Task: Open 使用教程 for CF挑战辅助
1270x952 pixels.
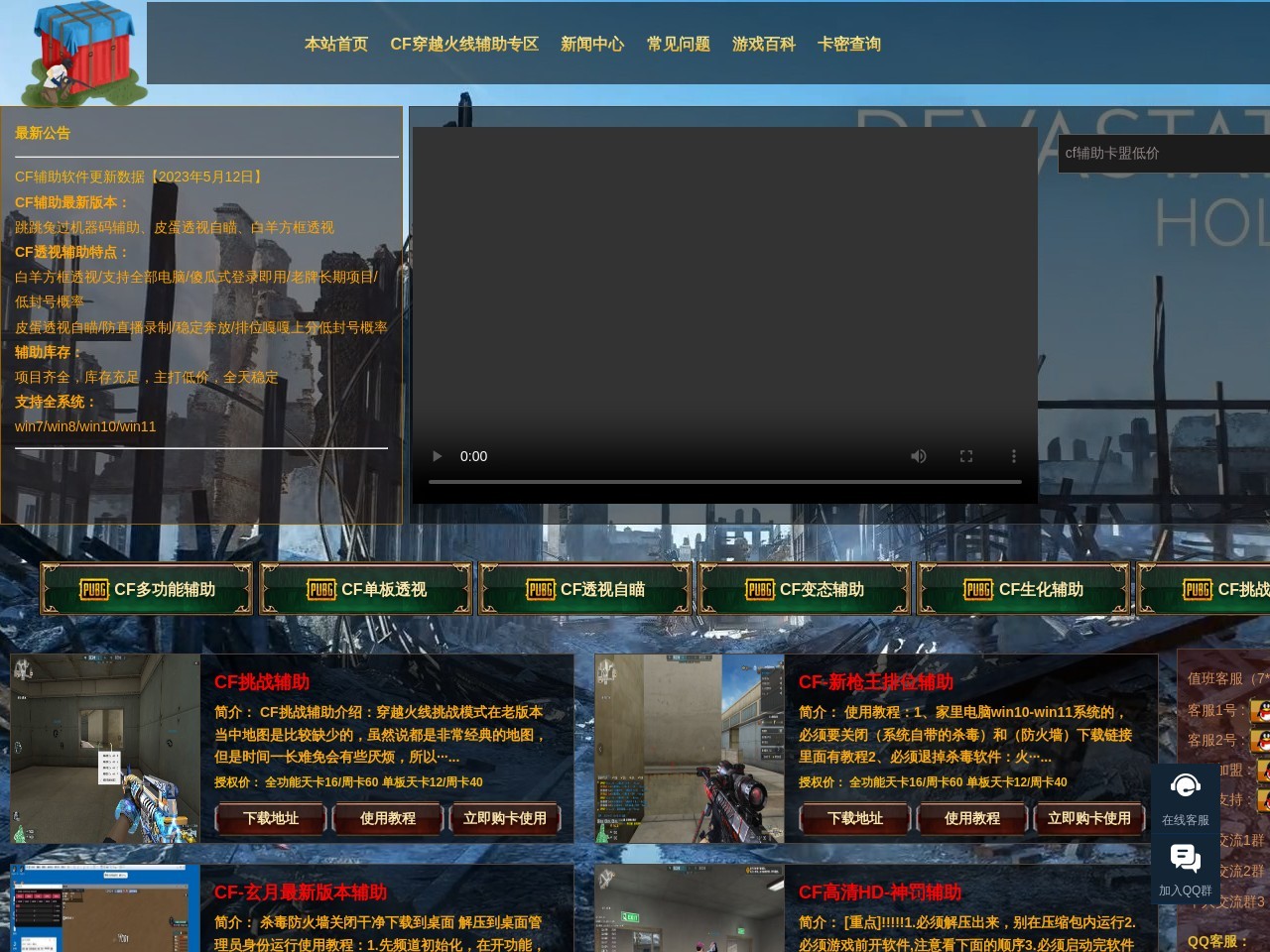Action: coord(388,818)
